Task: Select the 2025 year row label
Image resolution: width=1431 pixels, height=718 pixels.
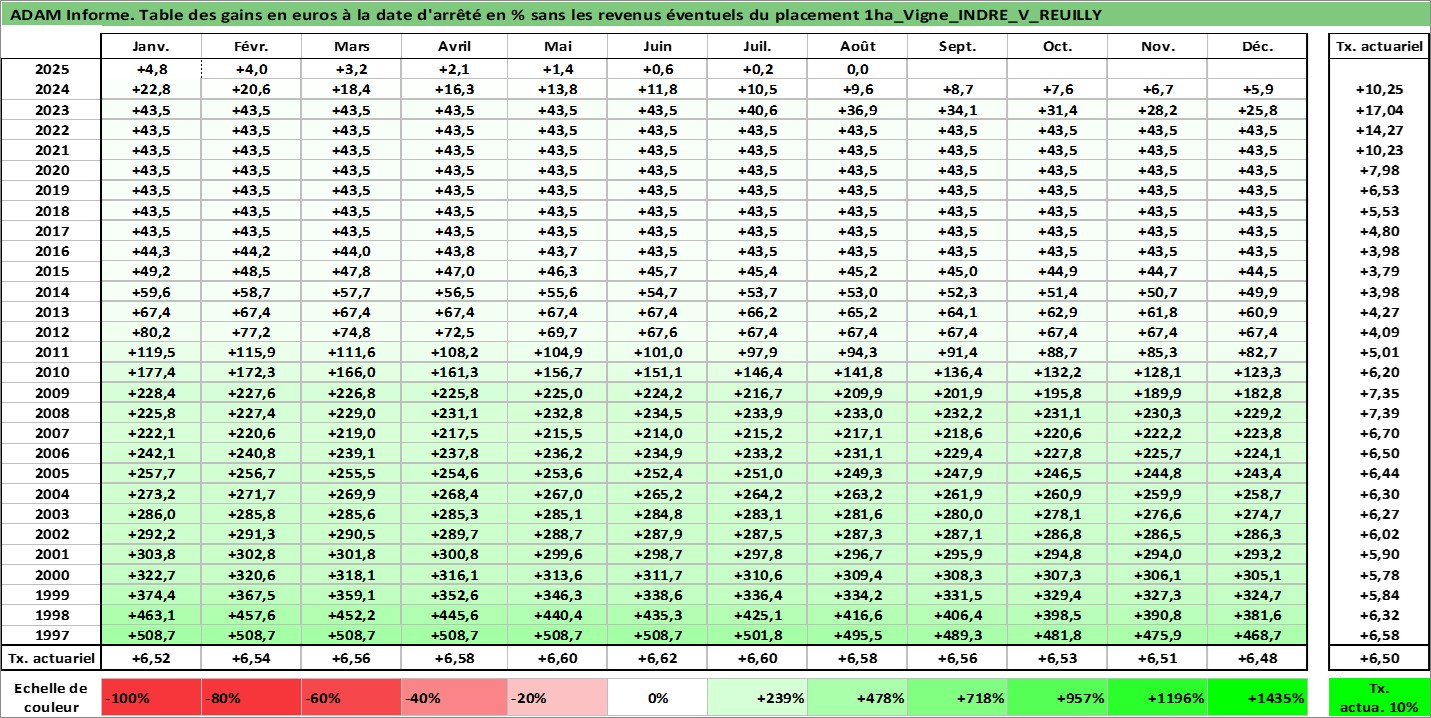Action: pyautogui.click(x=52, y=70)
